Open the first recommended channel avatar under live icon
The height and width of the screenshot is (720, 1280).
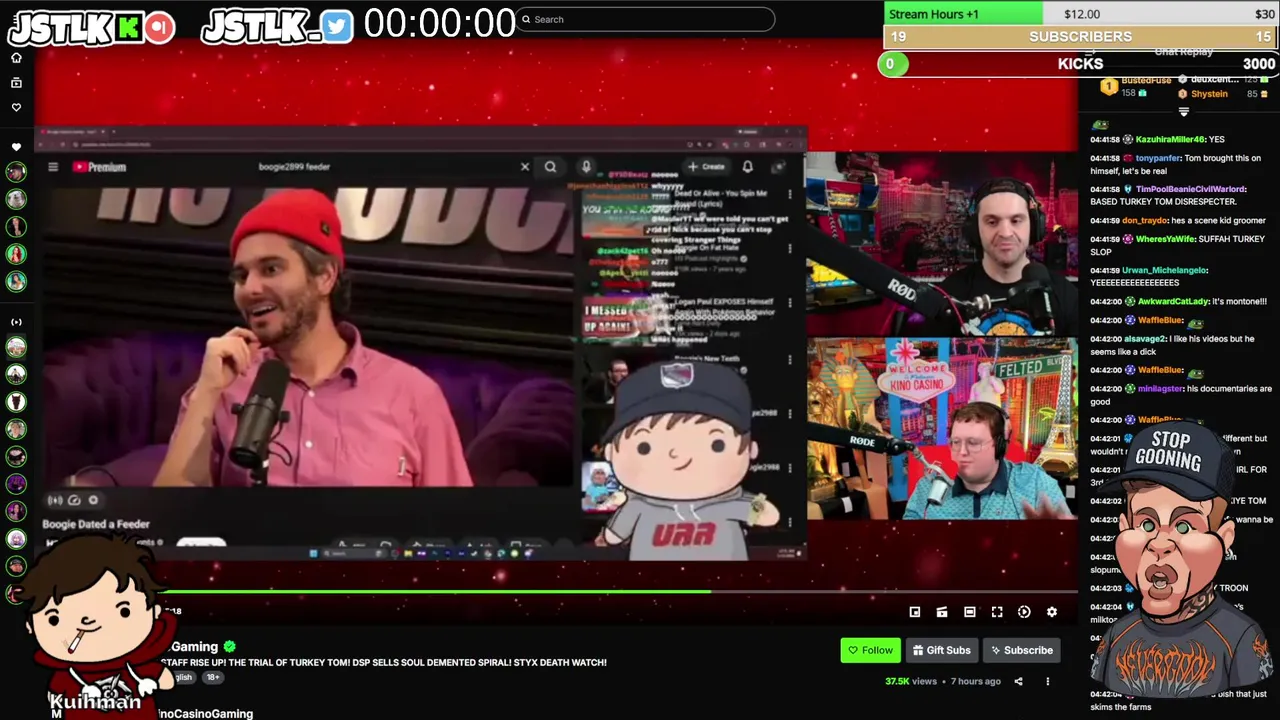(x=16, y=347)
